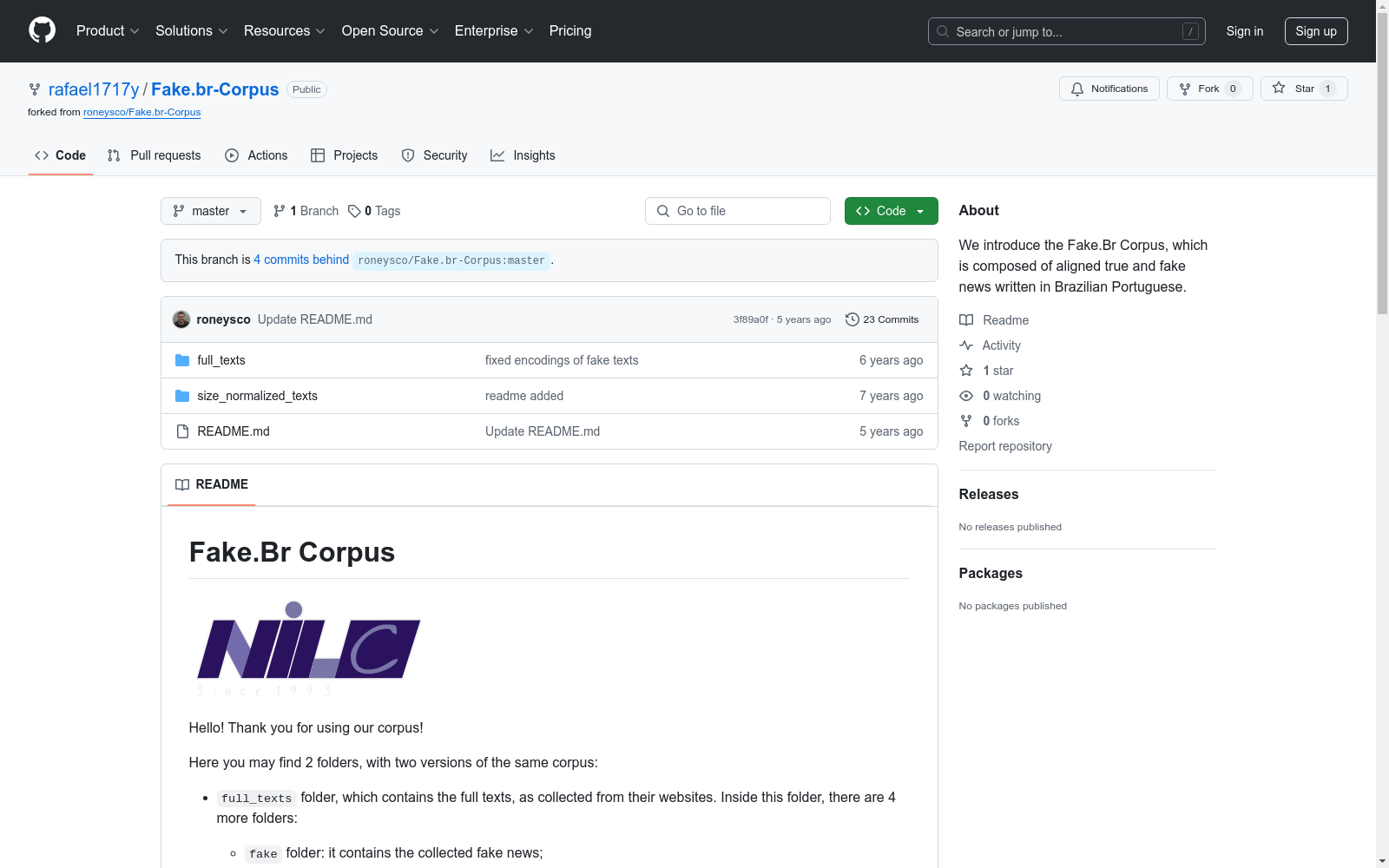
Task: Switch to the Security tab
Action: (x=434, y=155)
